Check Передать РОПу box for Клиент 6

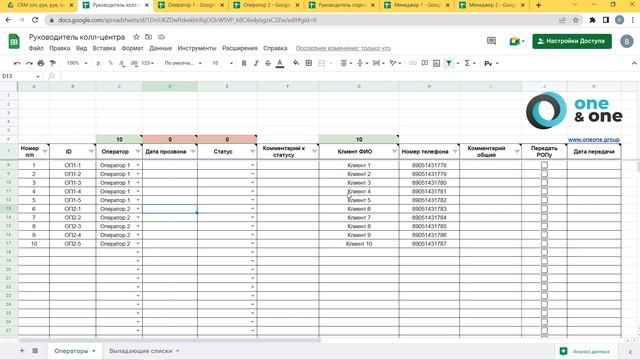click(544, 209)
